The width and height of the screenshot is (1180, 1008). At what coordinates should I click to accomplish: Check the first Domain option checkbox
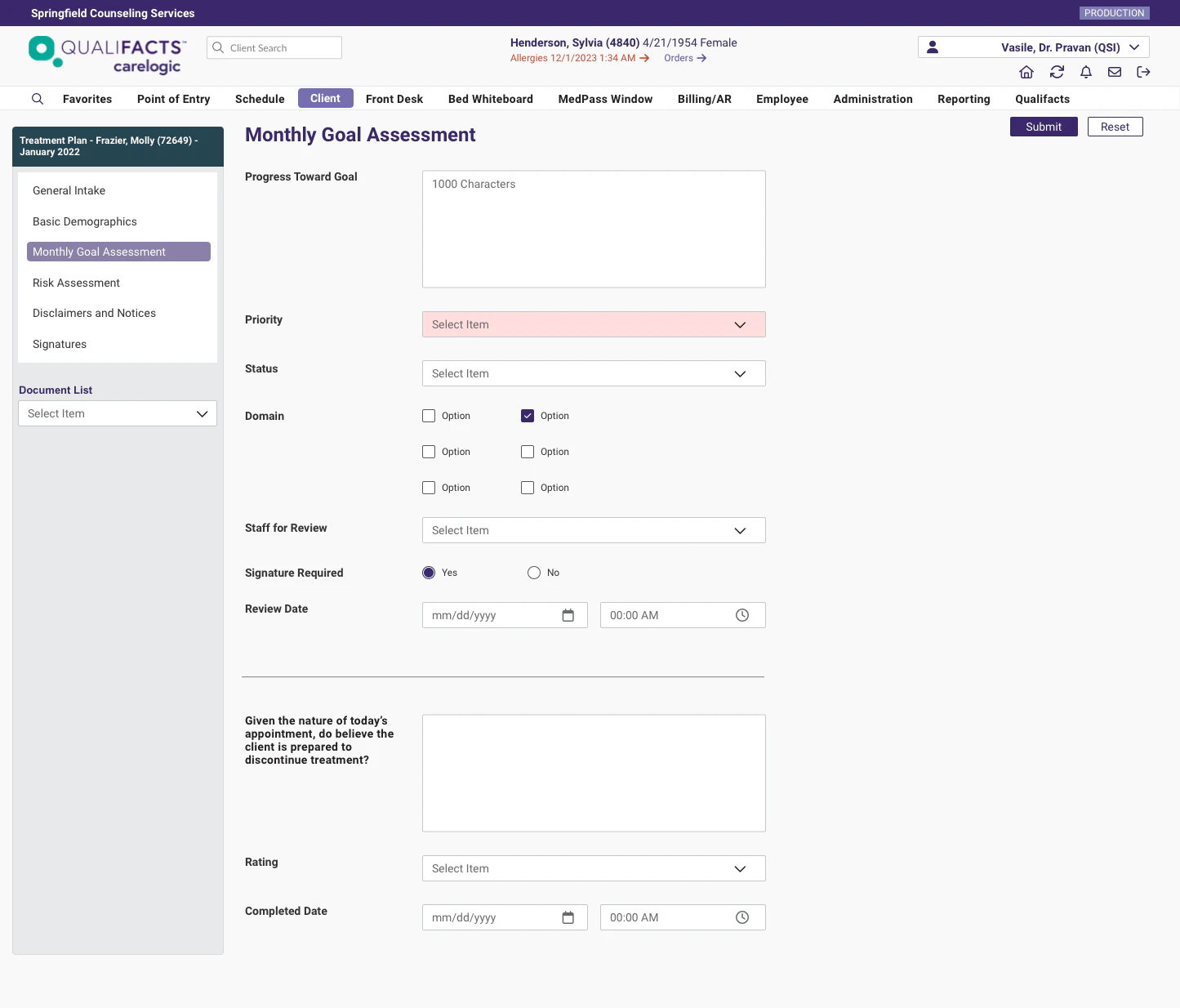[x=429, y=416]
